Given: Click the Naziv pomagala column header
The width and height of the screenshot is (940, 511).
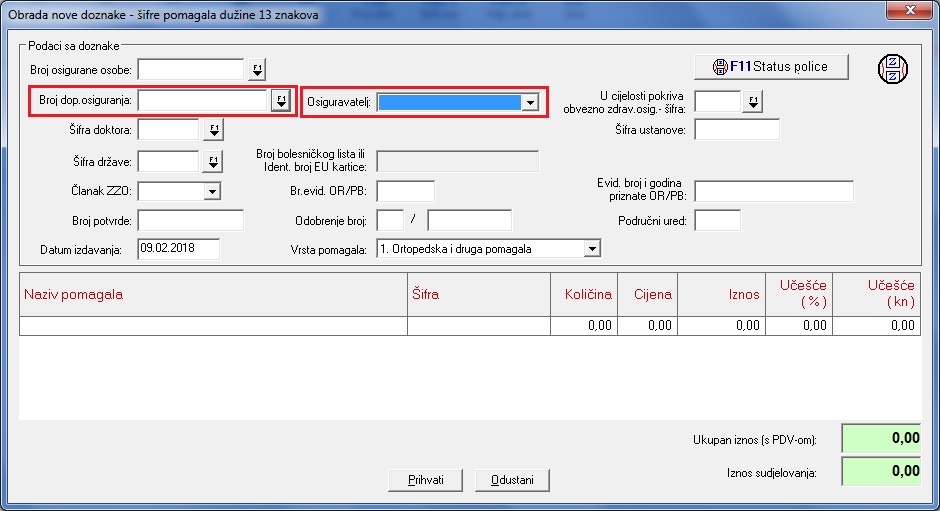Looking at the screenshot, I should pyautogui.click(x=213, y=294).
